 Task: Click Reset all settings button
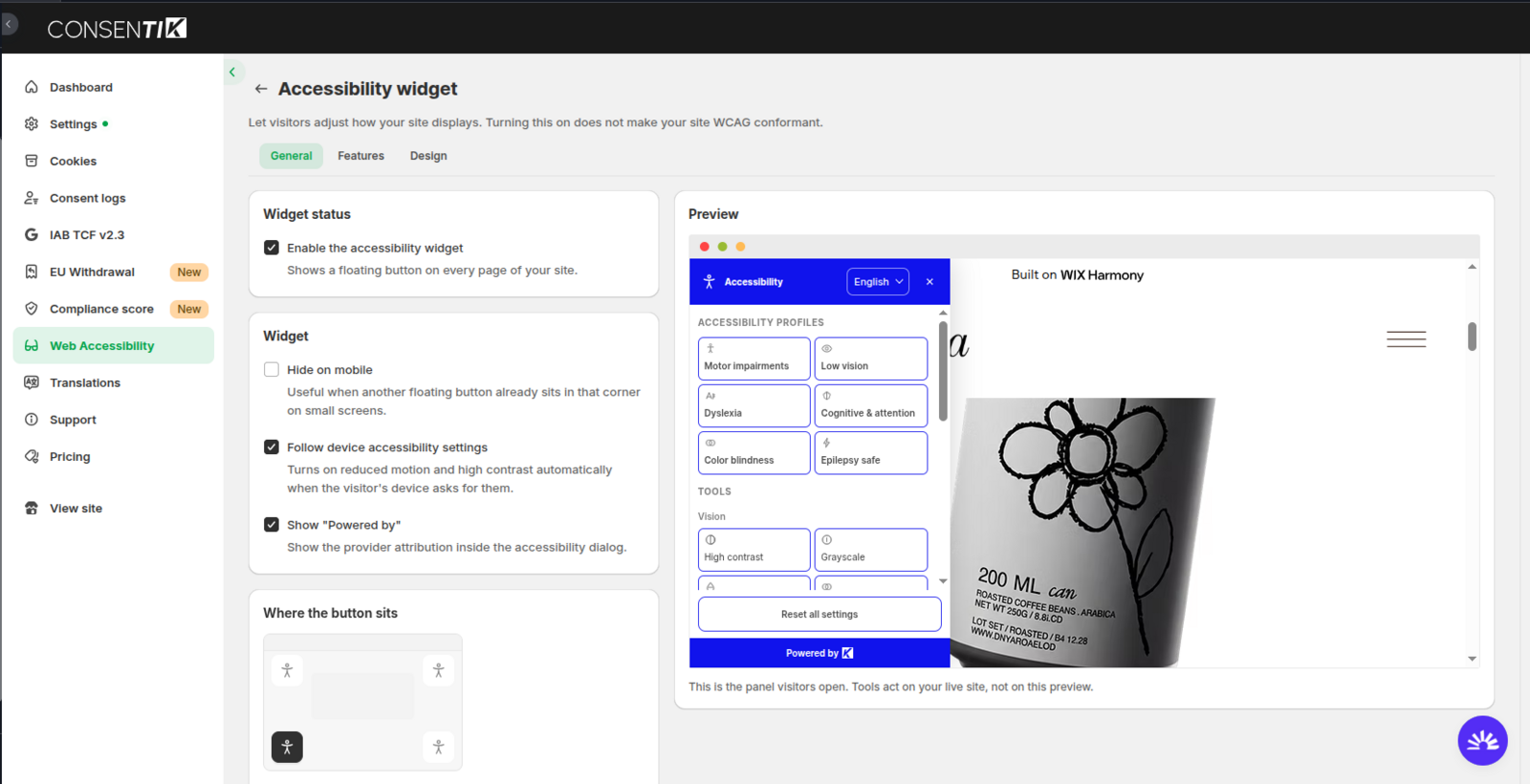click(x=820, y=614)
